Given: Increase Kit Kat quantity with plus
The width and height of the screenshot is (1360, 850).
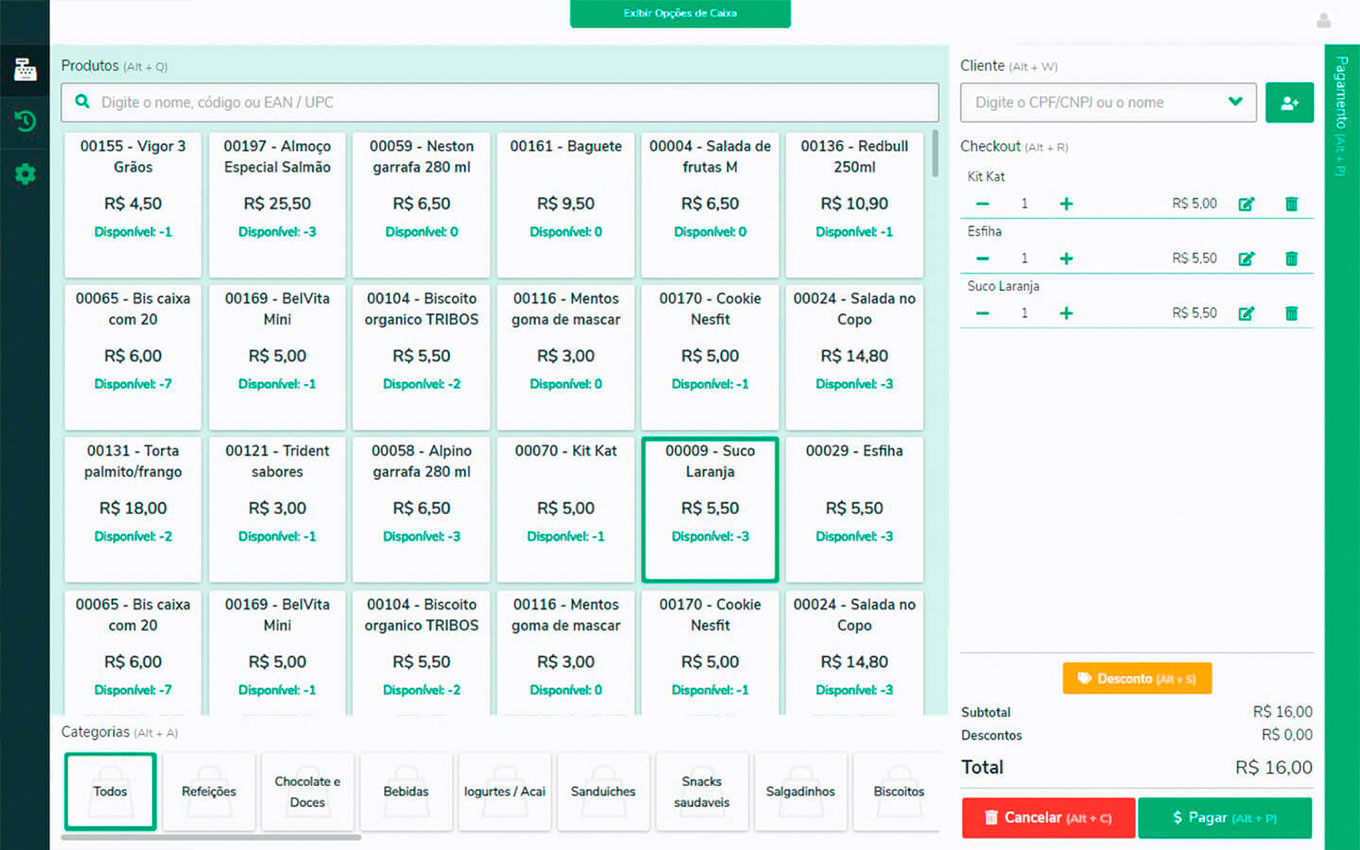Looking at the screenshot, I should [x=1066, y=204].
